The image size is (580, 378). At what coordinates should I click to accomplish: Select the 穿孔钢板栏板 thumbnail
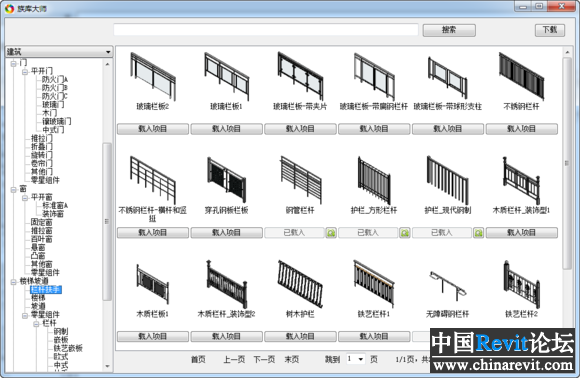[226, 180]
